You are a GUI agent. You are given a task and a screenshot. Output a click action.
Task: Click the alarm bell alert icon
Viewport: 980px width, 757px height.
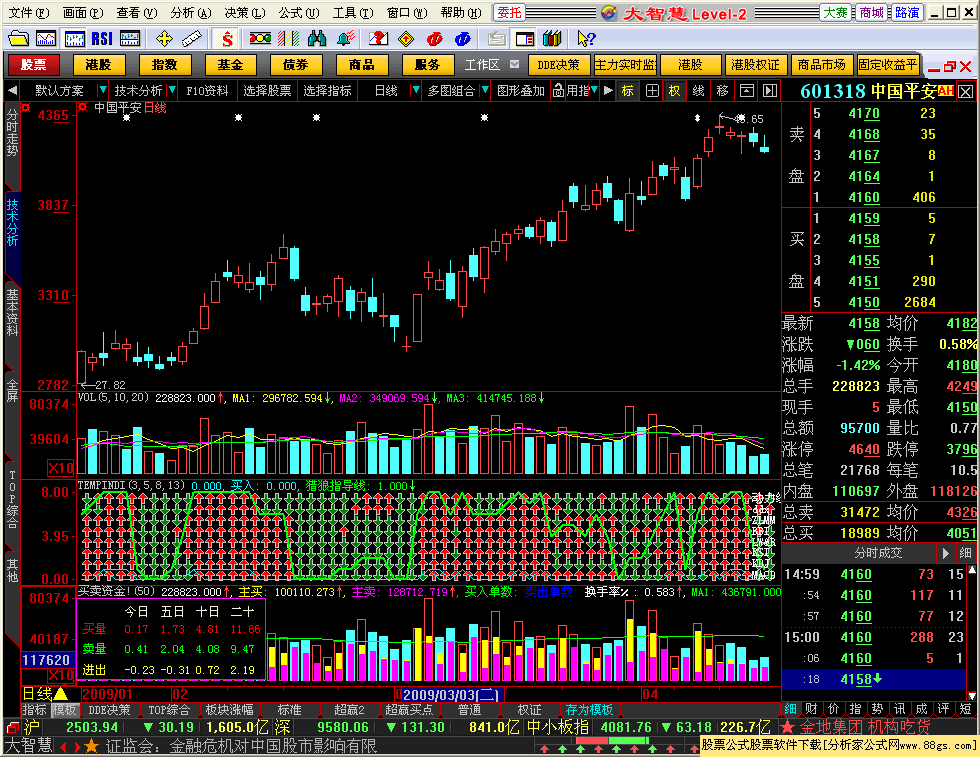345,39
